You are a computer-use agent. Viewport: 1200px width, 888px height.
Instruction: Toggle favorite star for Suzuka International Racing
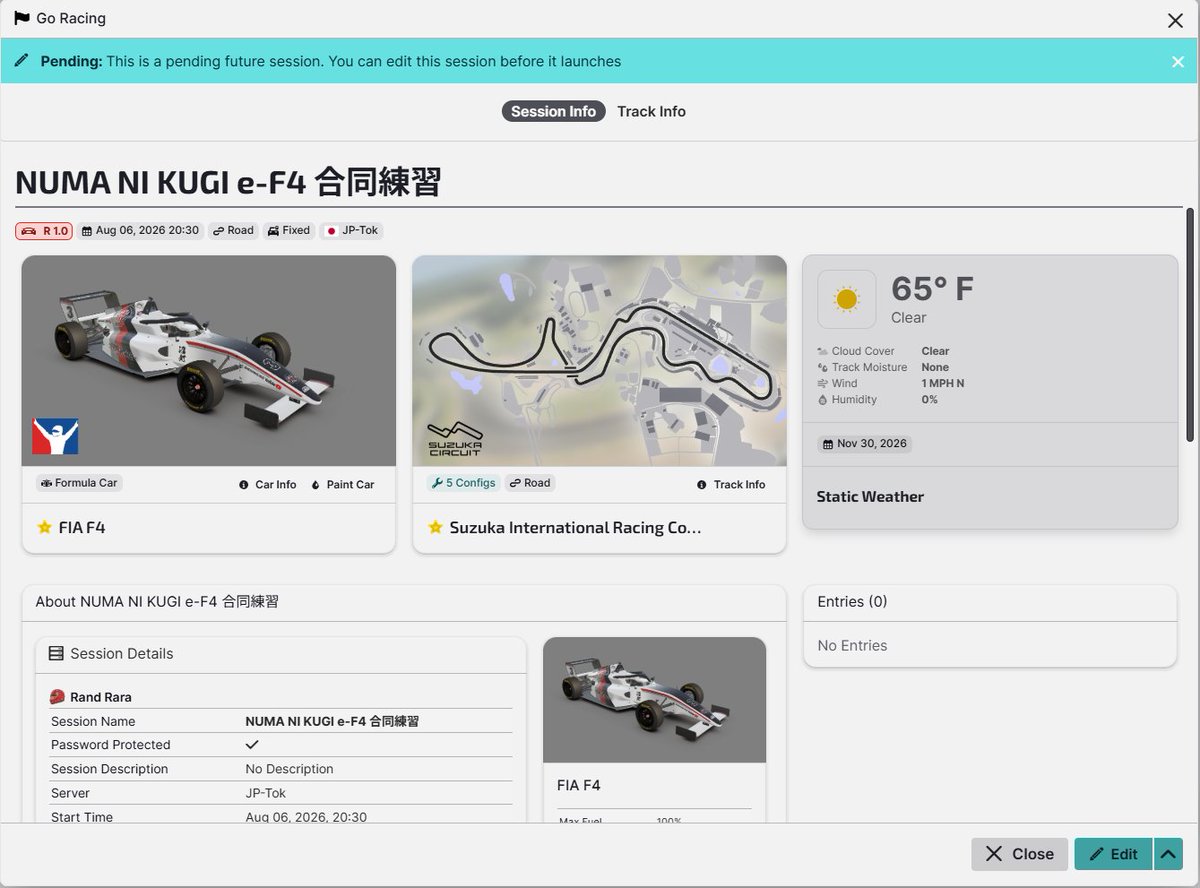pos(435,527)
